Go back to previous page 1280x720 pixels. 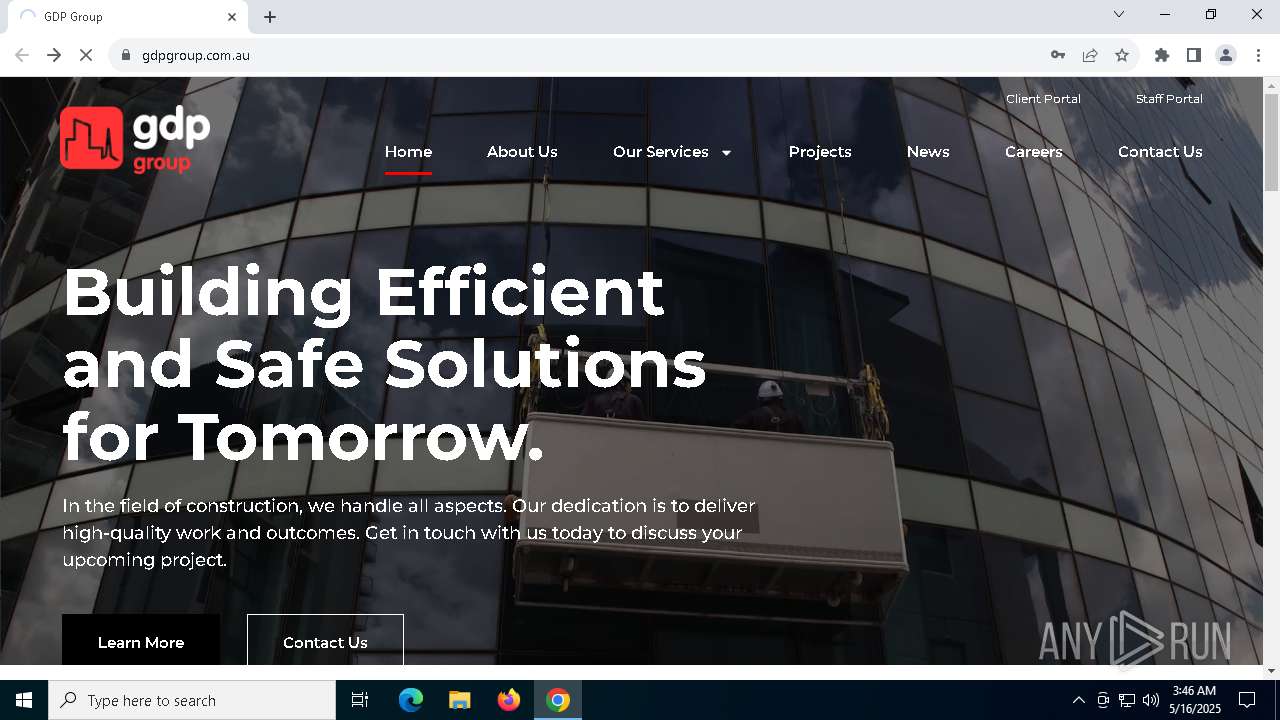point(22,55)
